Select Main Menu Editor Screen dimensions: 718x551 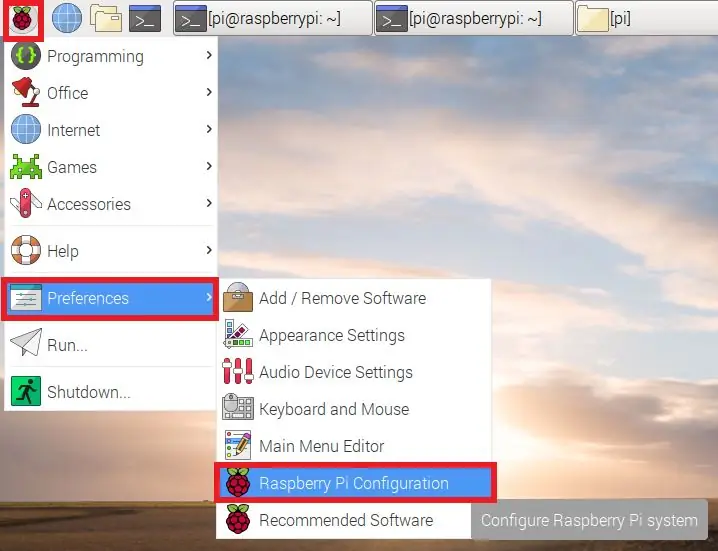click(x=354, y=446)
